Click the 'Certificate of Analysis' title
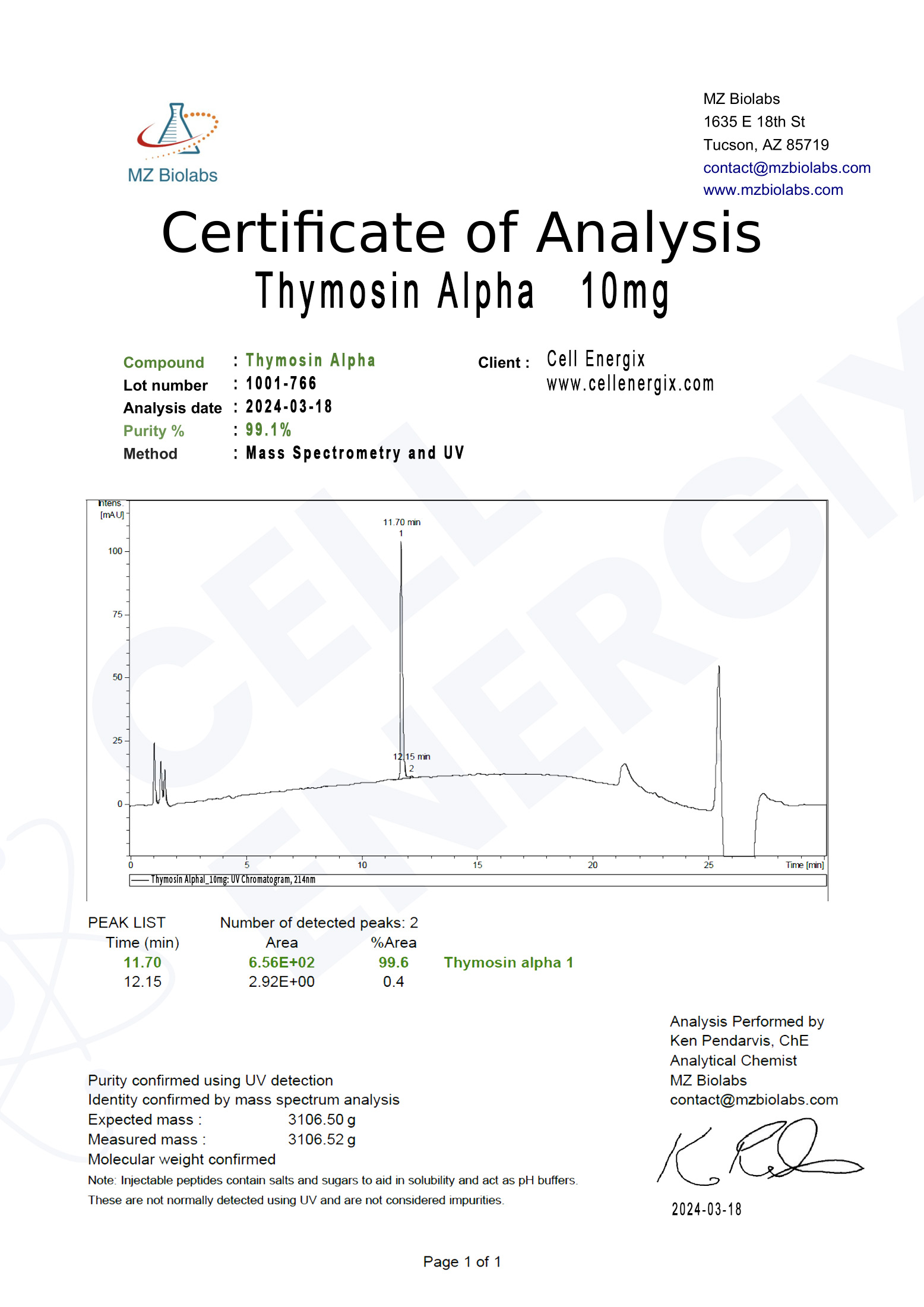Image resolution: width=924 pixels, height=1307 pixels. pos(461,233)
